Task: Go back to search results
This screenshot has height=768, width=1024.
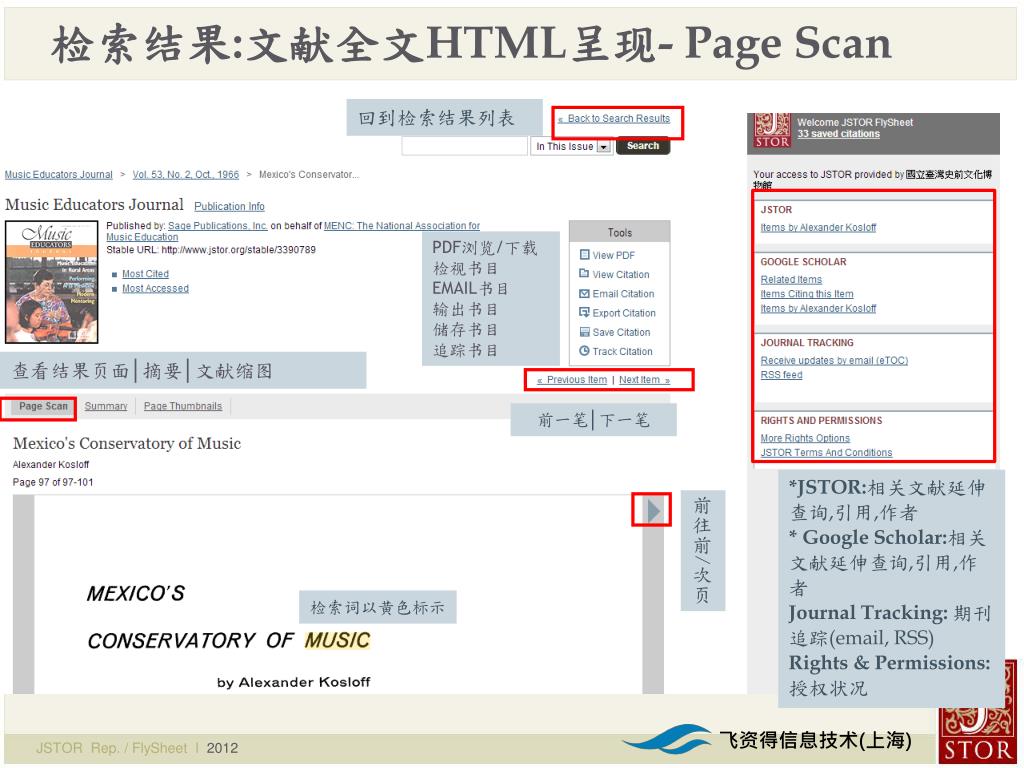Action: 614,119
